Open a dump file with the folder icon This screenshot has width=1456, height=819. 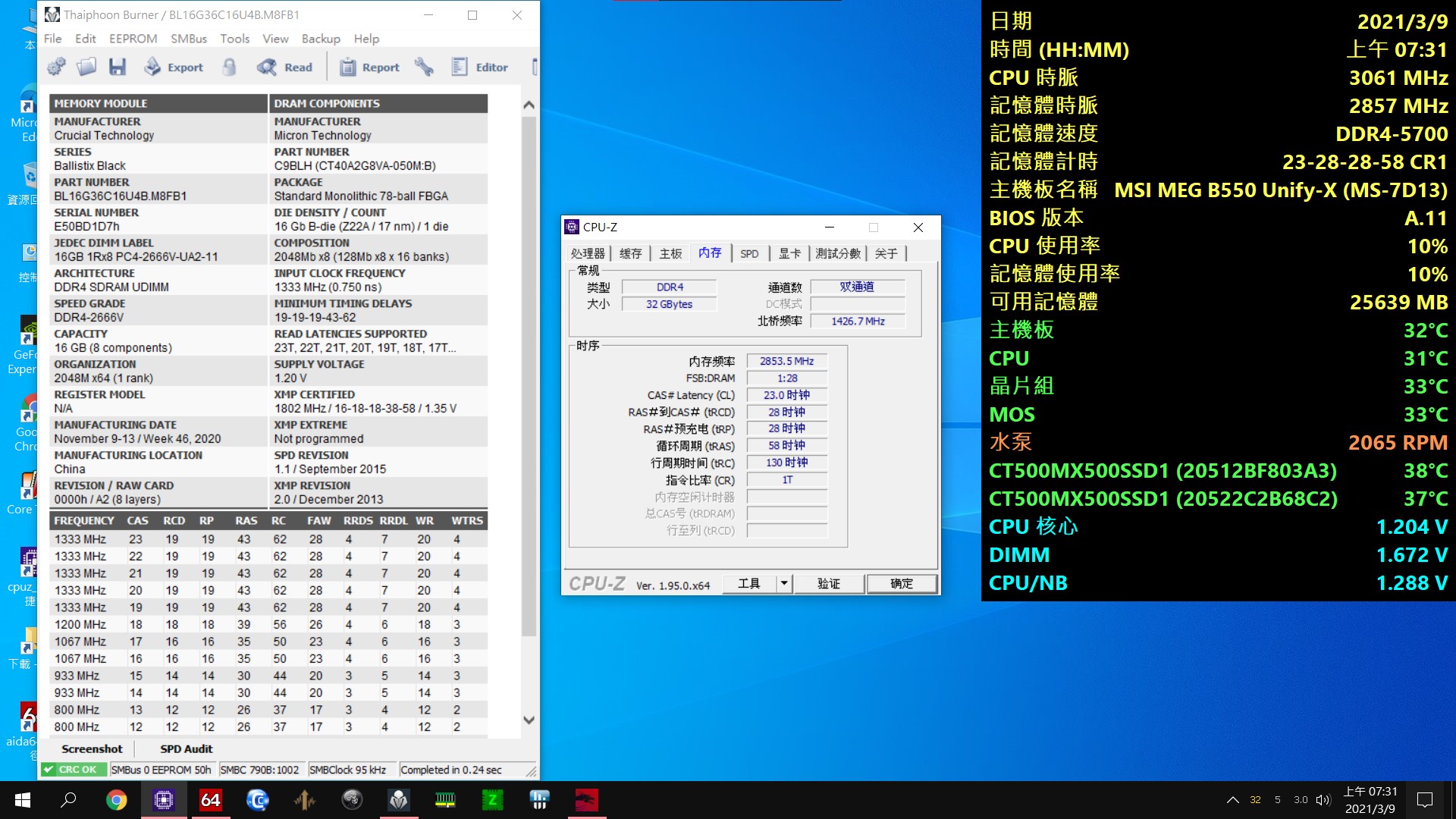tap(86, 67)
